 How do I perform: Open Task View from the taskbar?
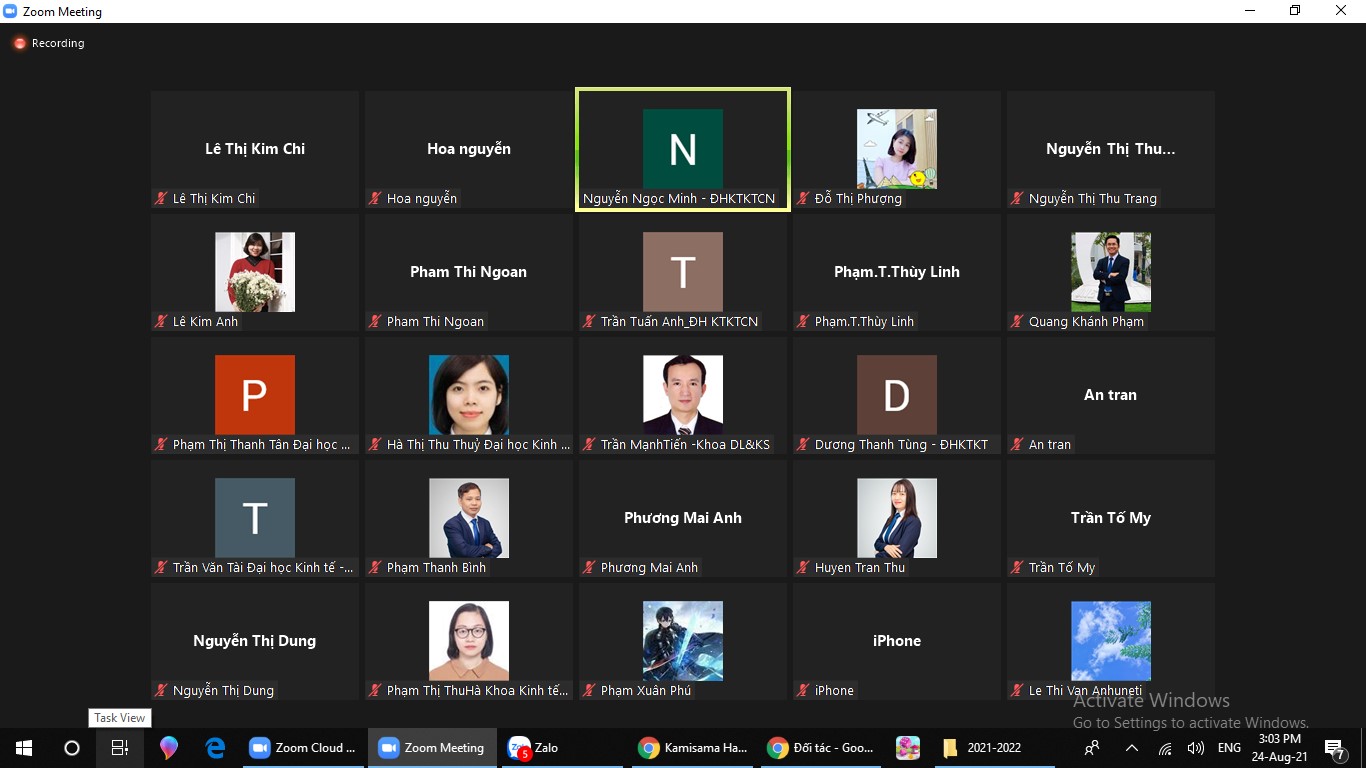pyautogui.click(x=119, y=748)
